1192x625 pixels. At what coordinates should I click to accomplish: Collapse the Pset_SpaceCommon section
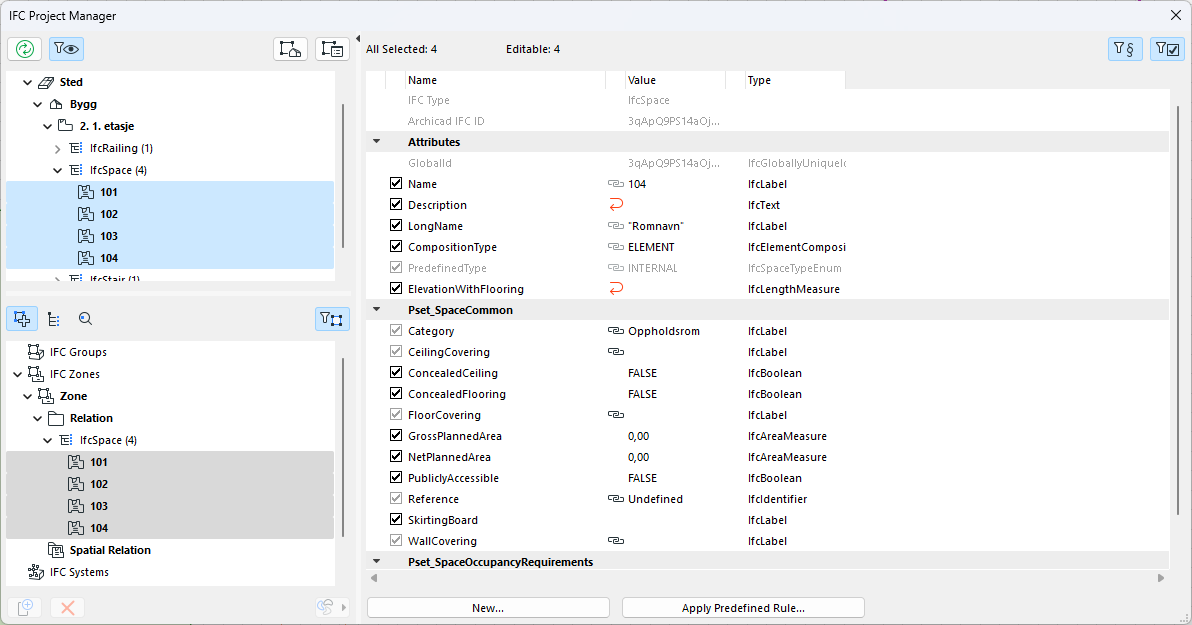coord(377,310)
